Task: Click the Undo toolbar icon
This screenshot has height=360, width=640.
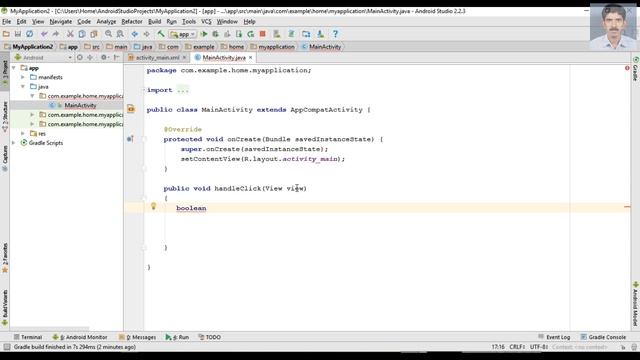Action: pos(44,34)
